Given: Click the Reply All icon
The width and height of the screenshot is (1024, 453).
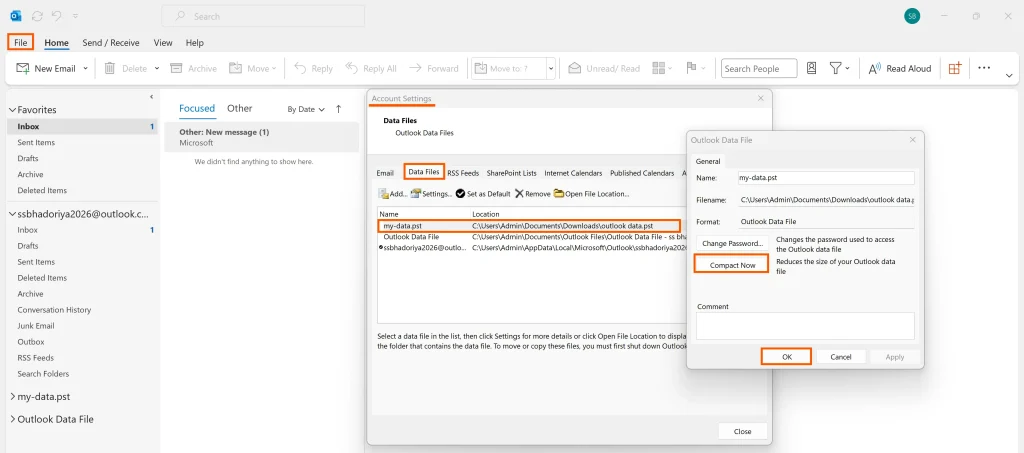Looking at the screenshot, I should pos(352,68).
